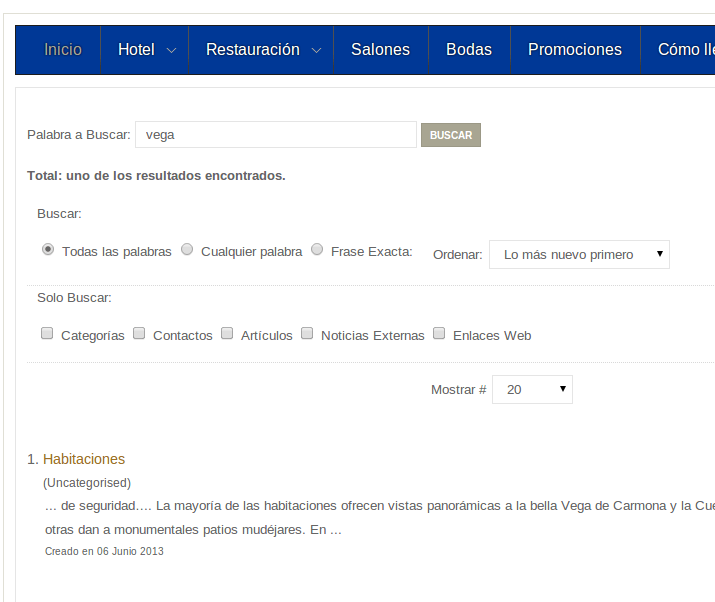
Task: Check the Contactos filter checkbox
Action: [x=139, y=333]
